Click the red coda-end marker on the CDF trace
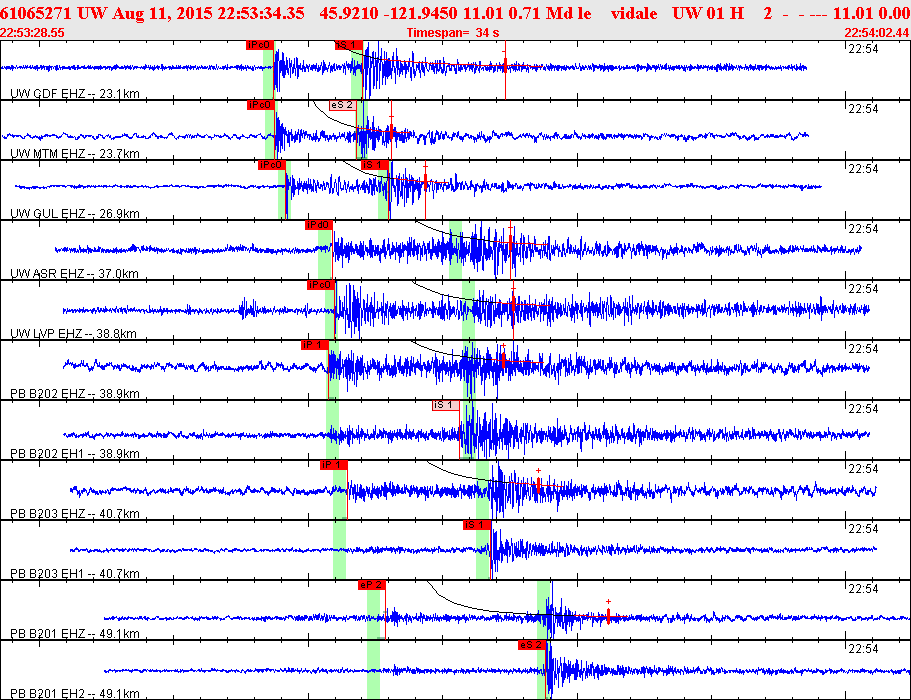This screenshot has height=700, width=911. 505,65
